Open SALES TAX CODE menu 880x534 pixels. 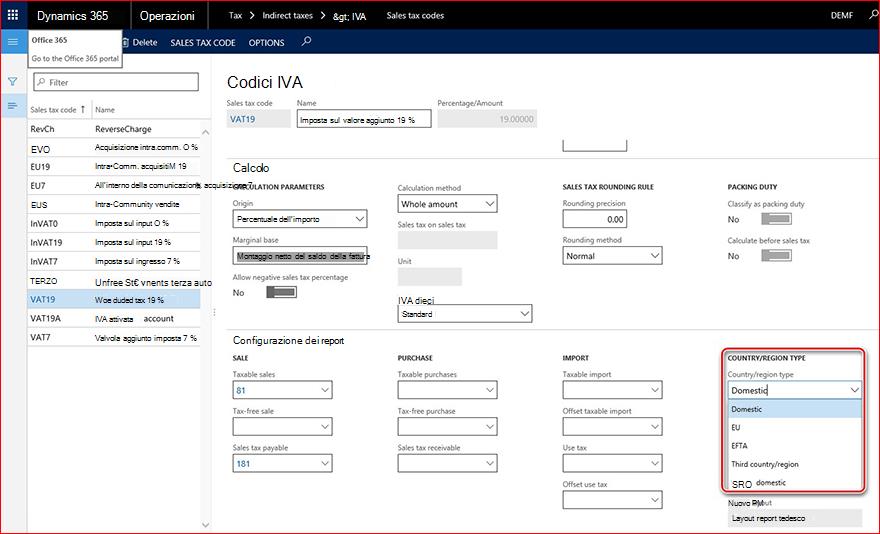coord(203,43)
